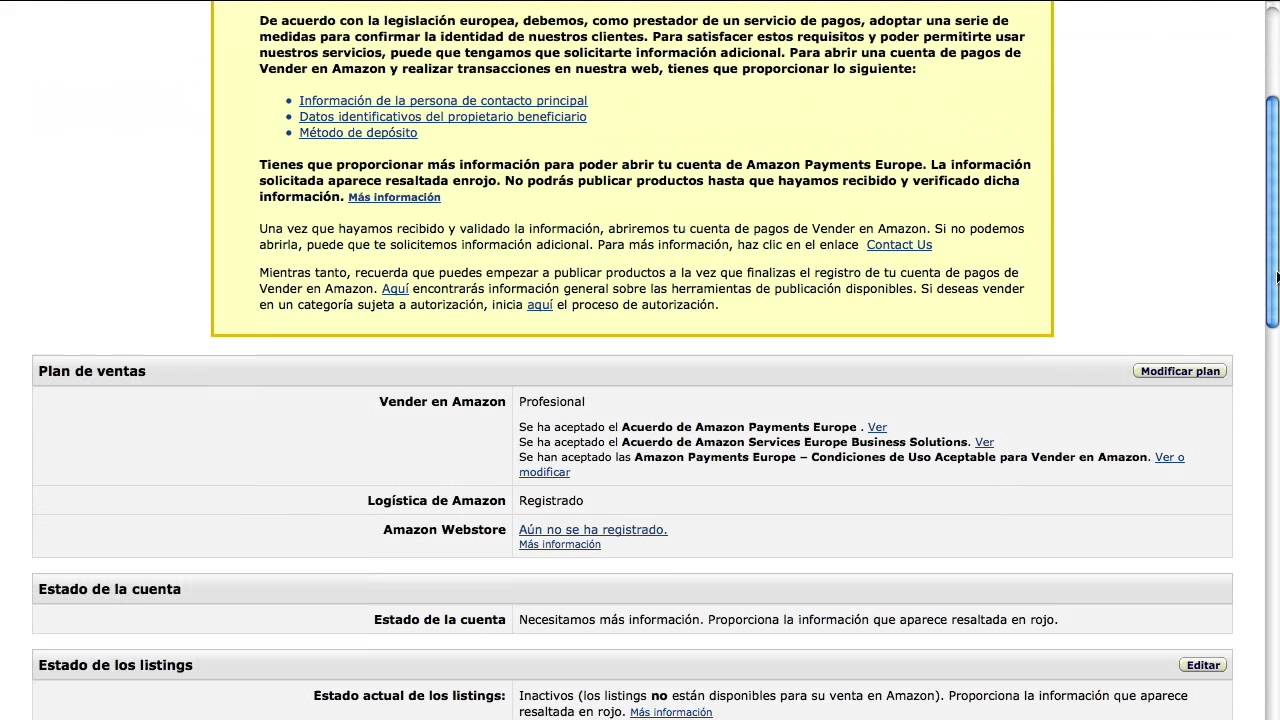
Task: View the Amazon Payments Europe agreement
Action: pyautogui.click(x=877, y=427)
